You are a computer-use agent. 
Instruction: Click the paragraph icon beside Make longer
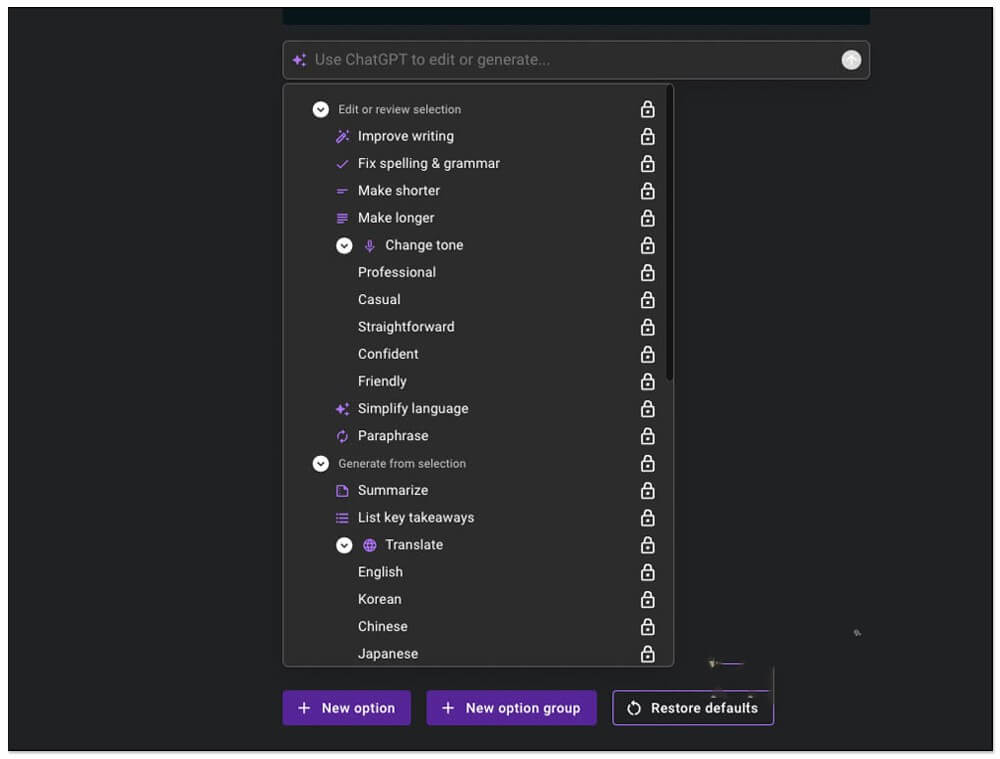pos(342,219)
